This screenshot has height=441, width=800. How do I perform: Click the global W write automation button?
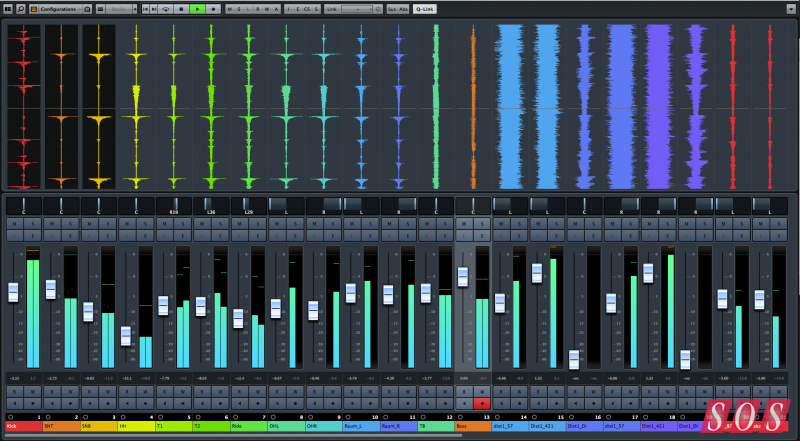click(x=267, y=9)
